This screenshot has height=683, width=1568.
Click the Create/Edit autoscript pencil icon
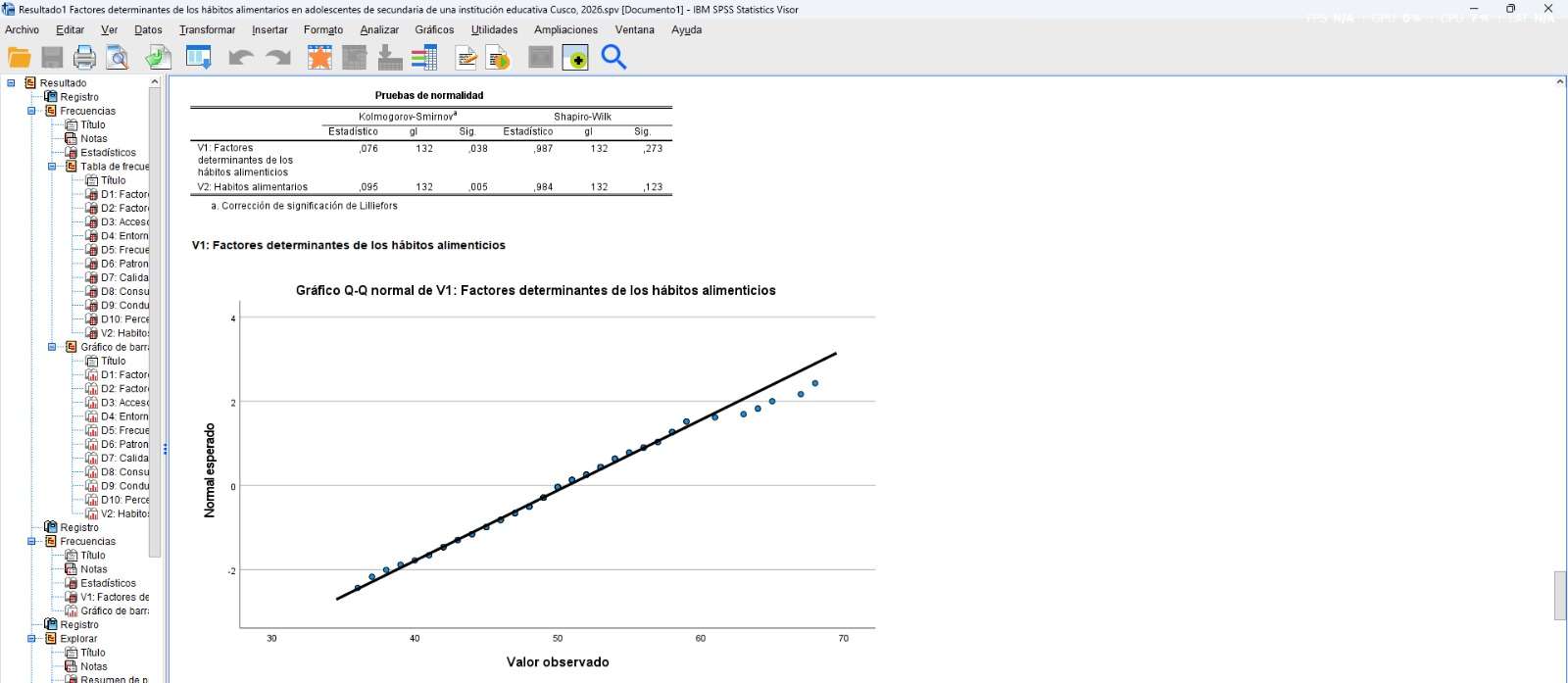(x=466, y=58)
